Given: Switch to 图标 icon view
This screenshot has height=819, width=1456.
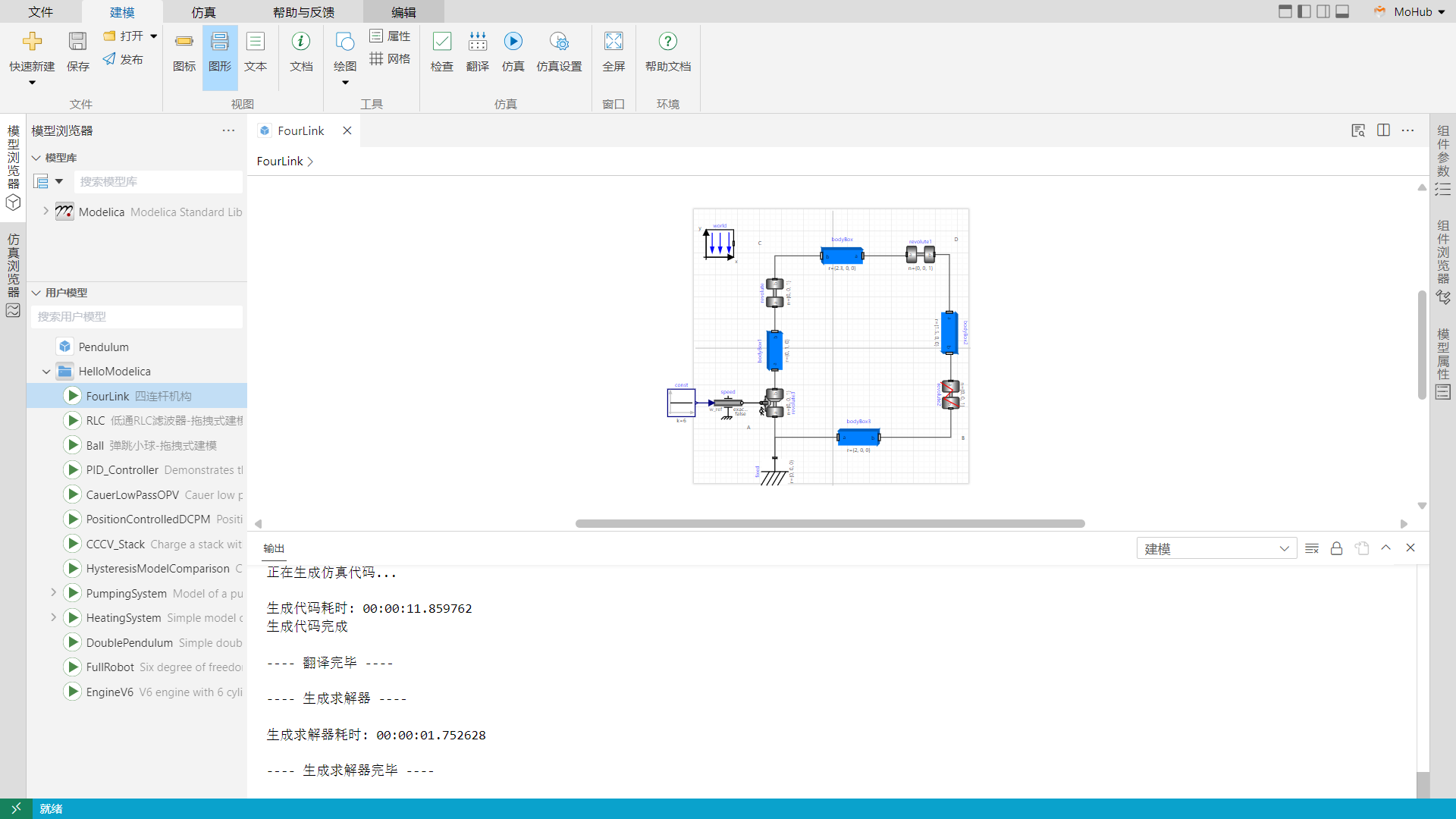Looking at the screenshot, I should point(184,52).
